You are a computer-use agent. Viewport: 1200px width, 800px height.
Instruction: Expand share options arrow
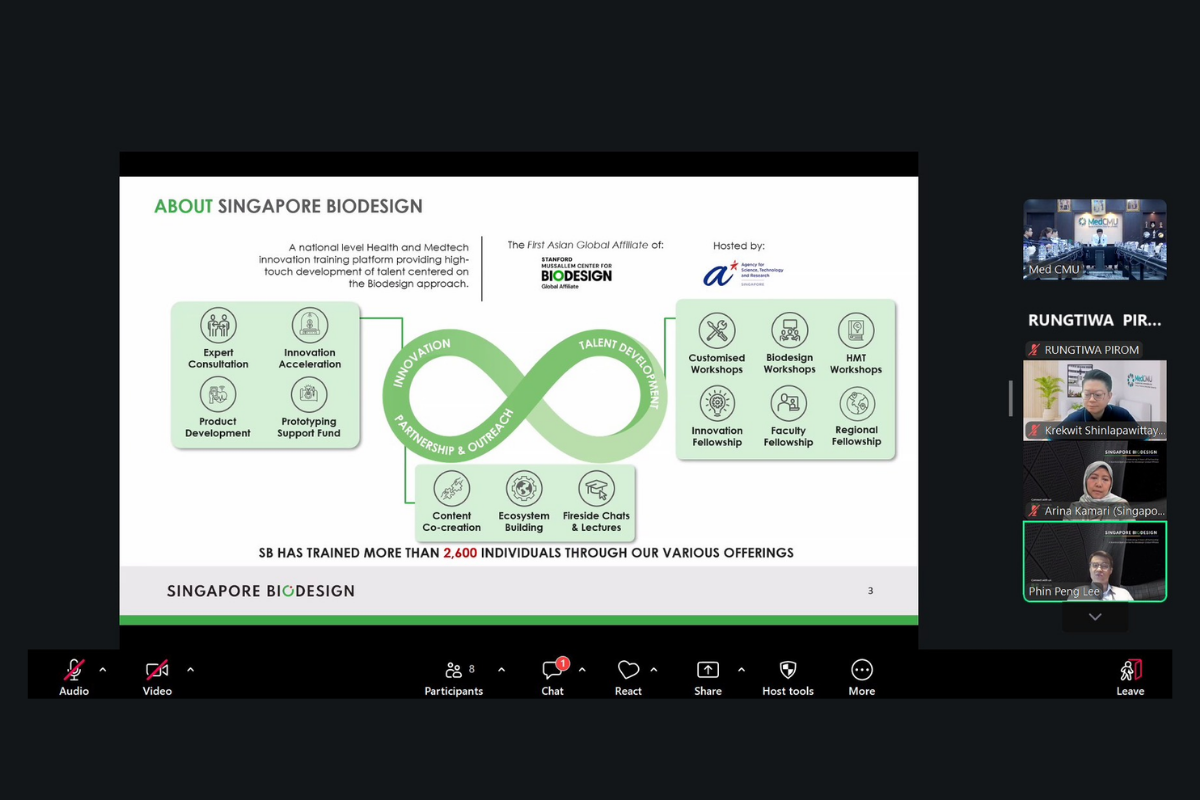click(741, 669)
